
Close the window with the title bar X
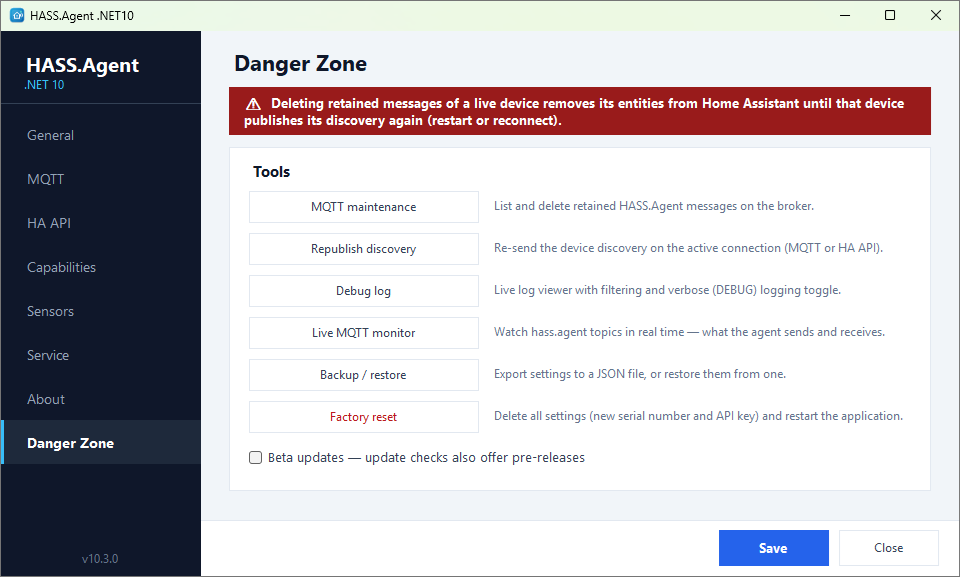(936, 15)
